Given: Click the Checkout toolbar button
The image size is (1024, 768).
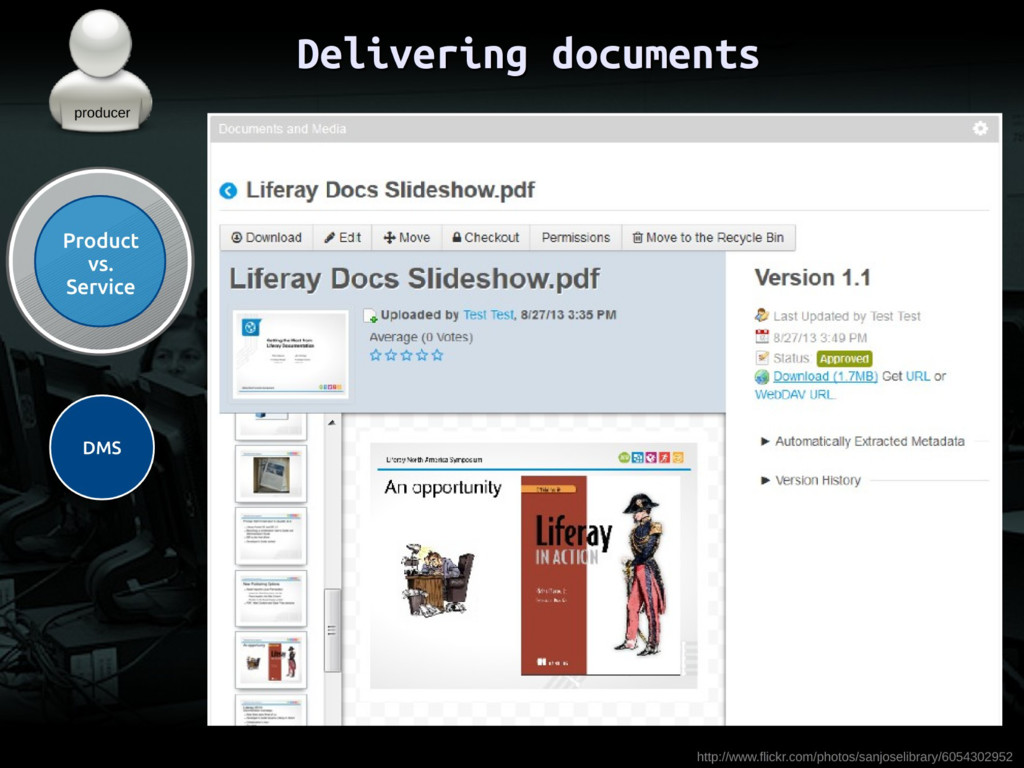Looking at the screenshot, I should (486, 238).
